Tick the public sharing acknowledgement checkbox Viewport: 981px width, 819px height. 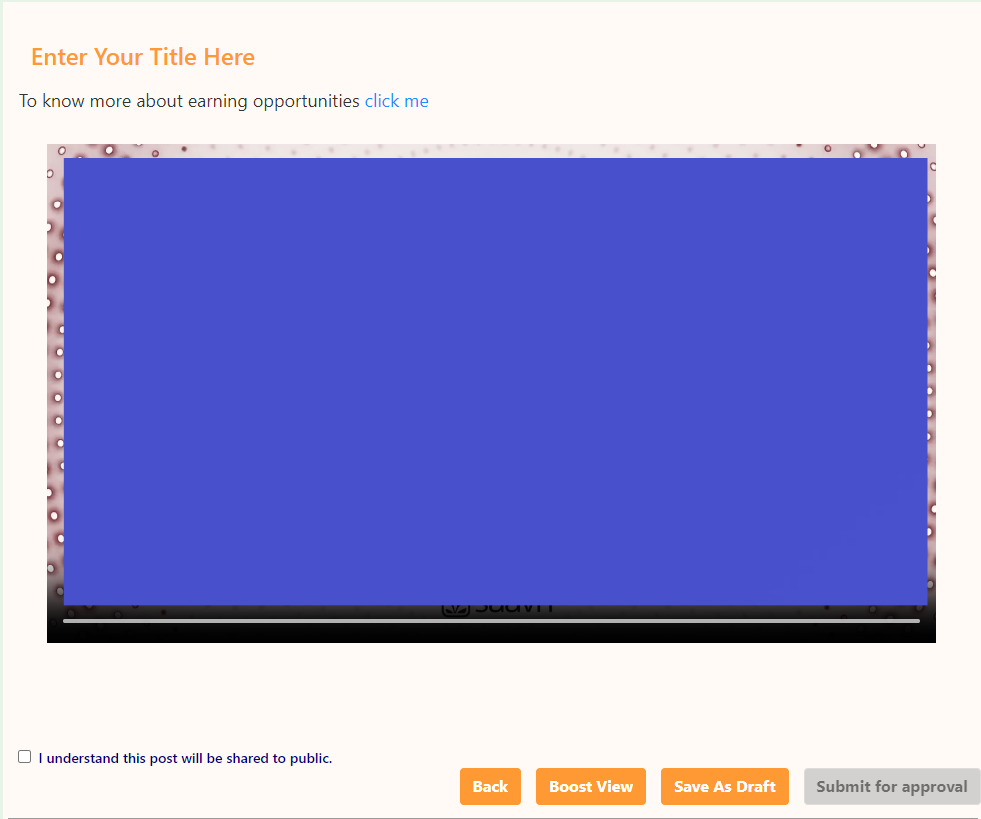25,757
